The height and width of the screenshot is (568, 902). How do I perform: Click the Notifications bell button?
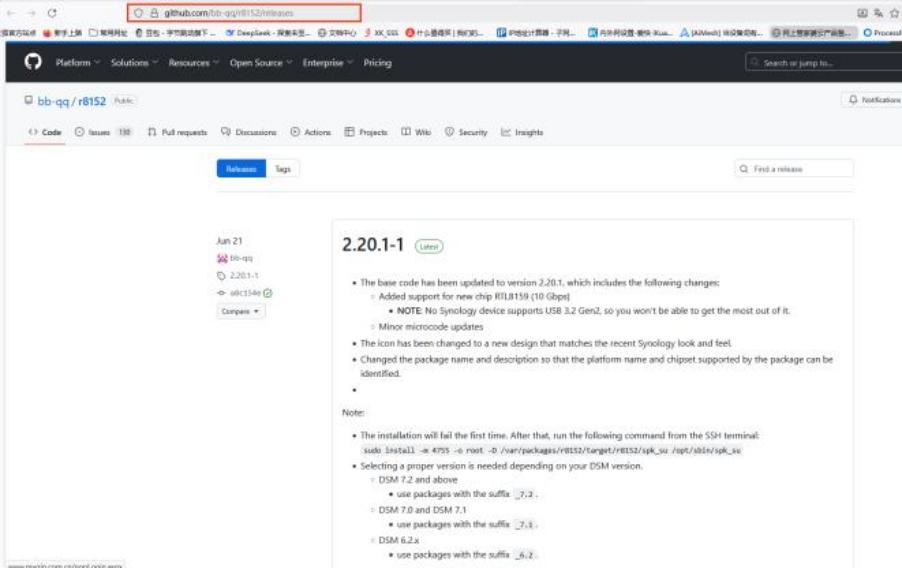click(873, 100)
